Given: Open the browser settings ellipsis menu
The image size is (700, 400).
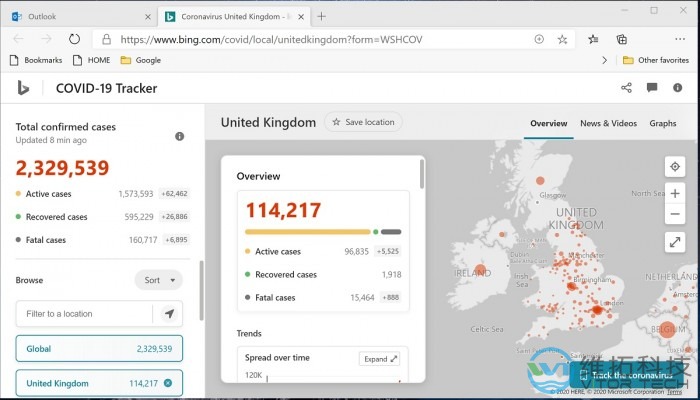Looking at the screenshot, I should pyautogui.click(x=680, y=39).
